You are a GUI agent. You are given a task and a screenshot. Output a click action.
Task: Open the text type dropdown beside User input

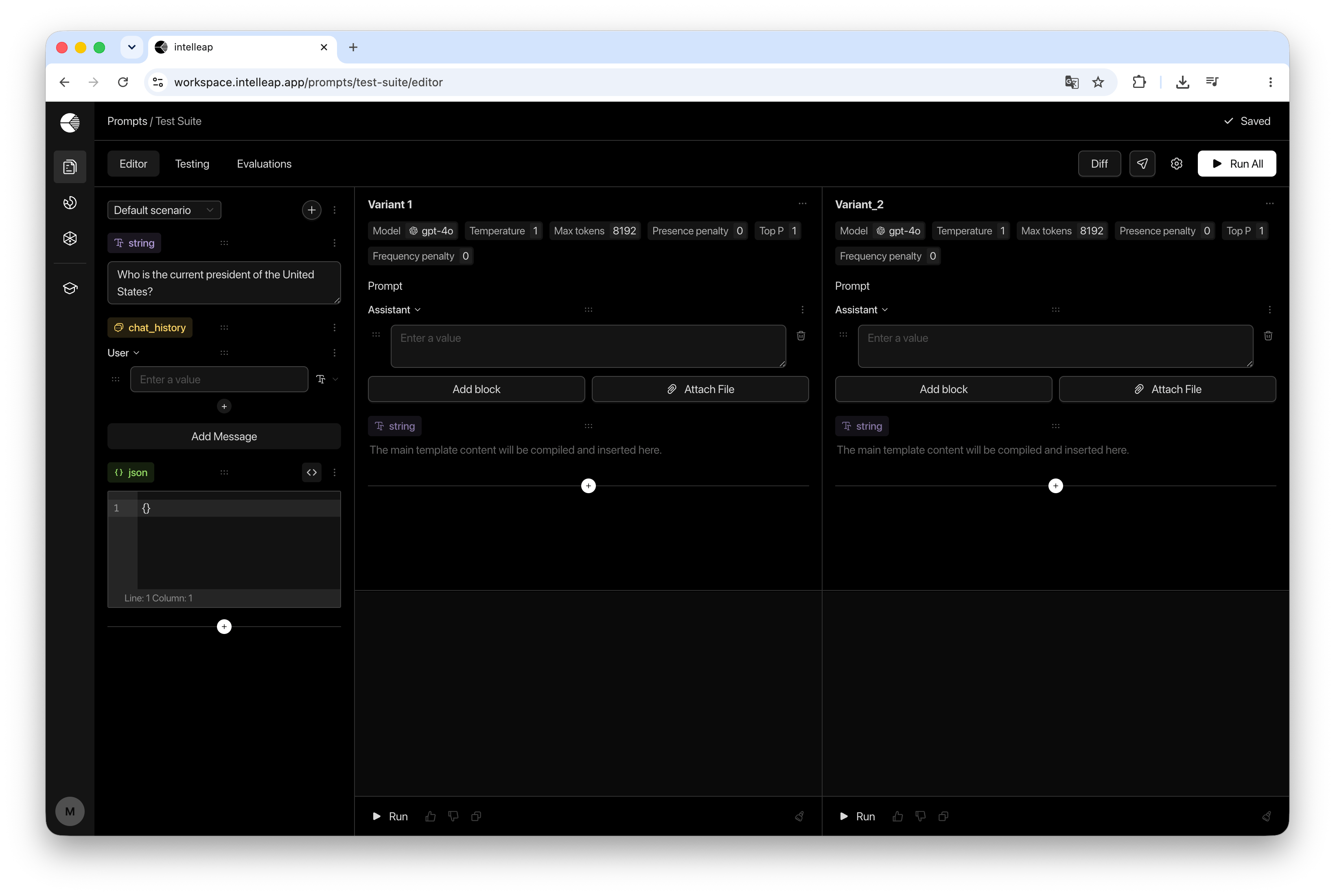pos(328,379)
